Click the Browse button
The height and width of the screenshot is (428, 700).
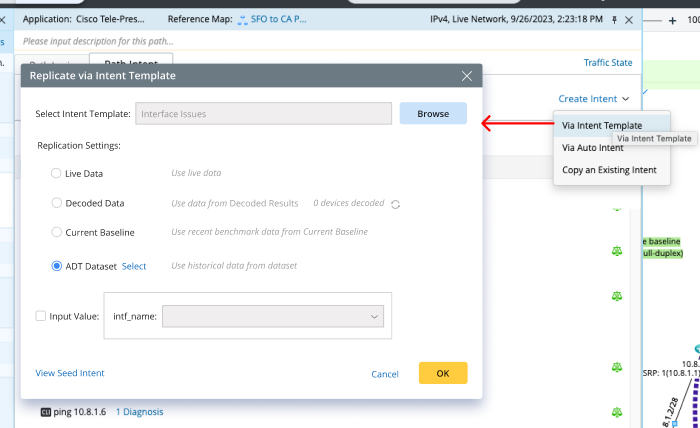tap(433, 114)
